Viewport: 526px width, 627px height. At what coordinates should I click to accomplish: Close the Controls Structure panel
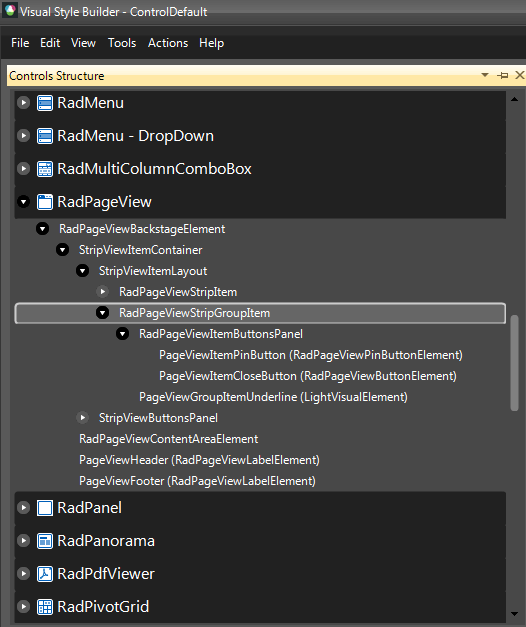tap(520, 75)
